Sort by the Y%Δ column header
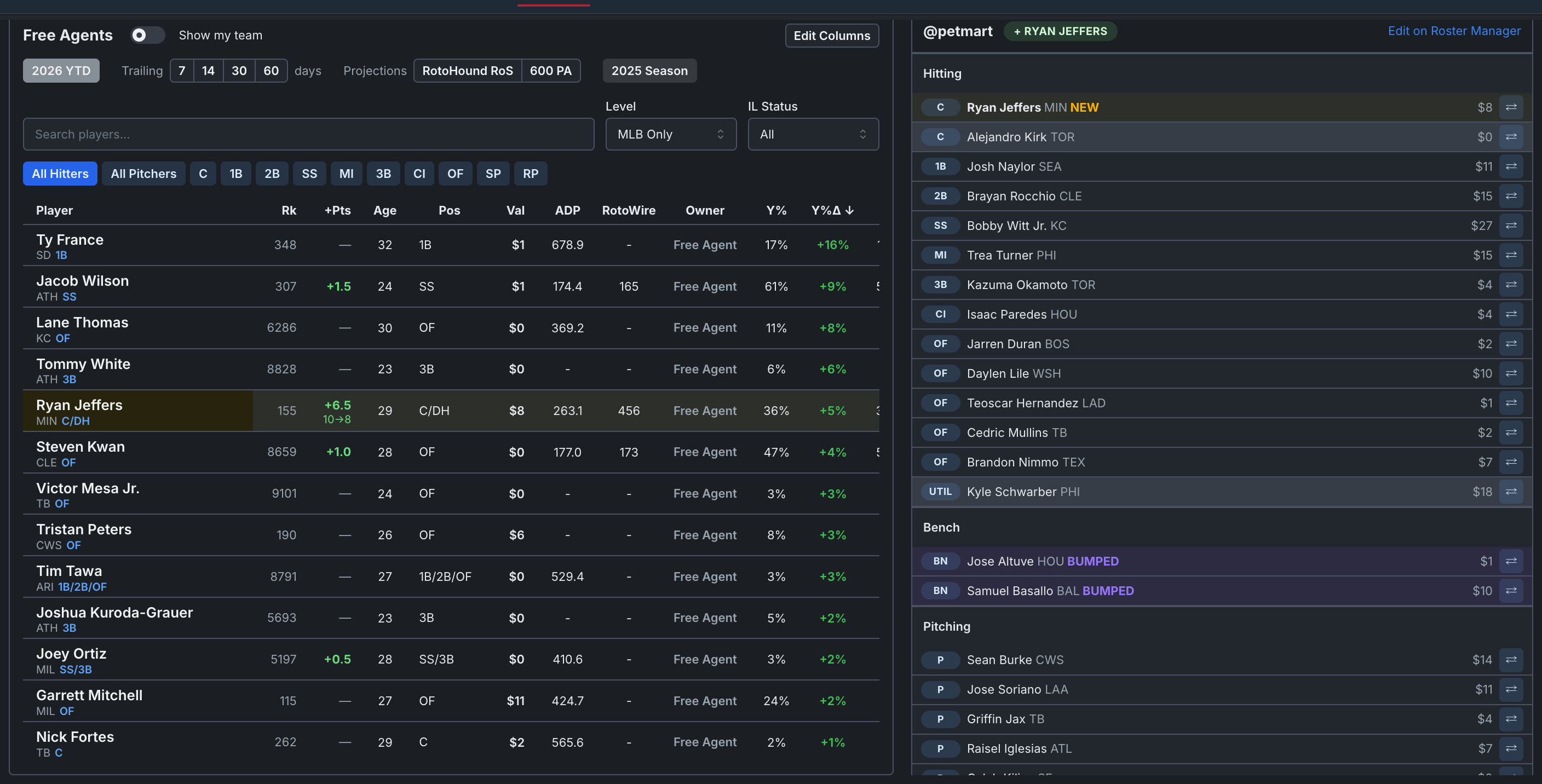 coord(832,210)
